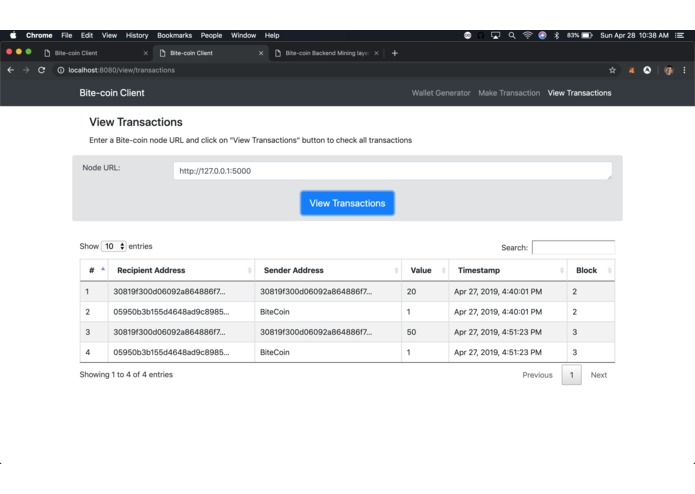Bookmark this page with the star icon
Image resolution: width=695 pixels, height=494 pixels.
612,70
